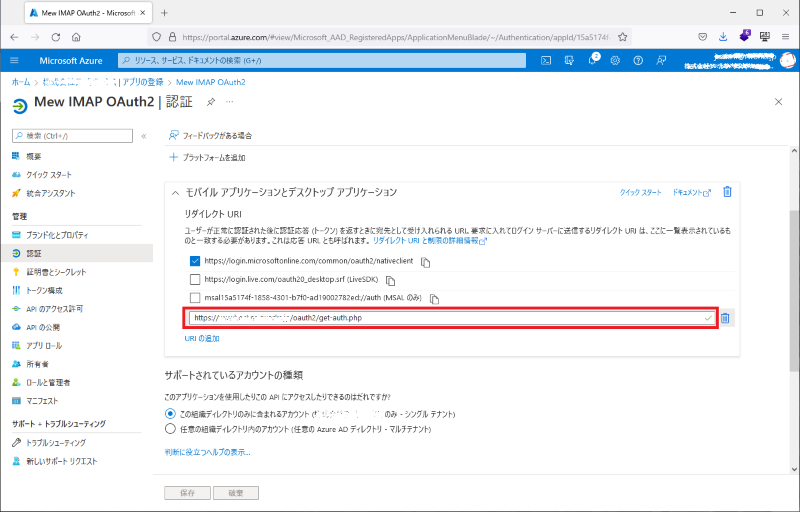Open the Azure portal hamburger menu

coord(14,60)
